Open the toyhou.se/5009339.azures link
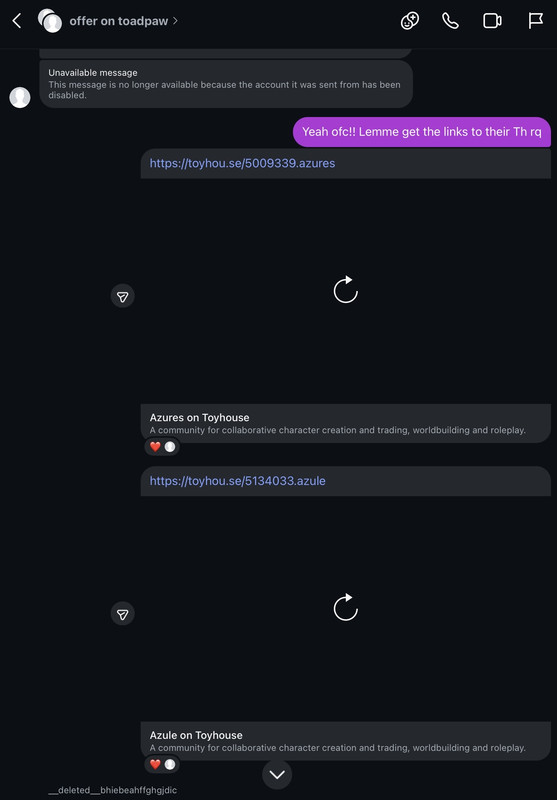Screen dimensions: 557x800 click(x=242, y=163)
